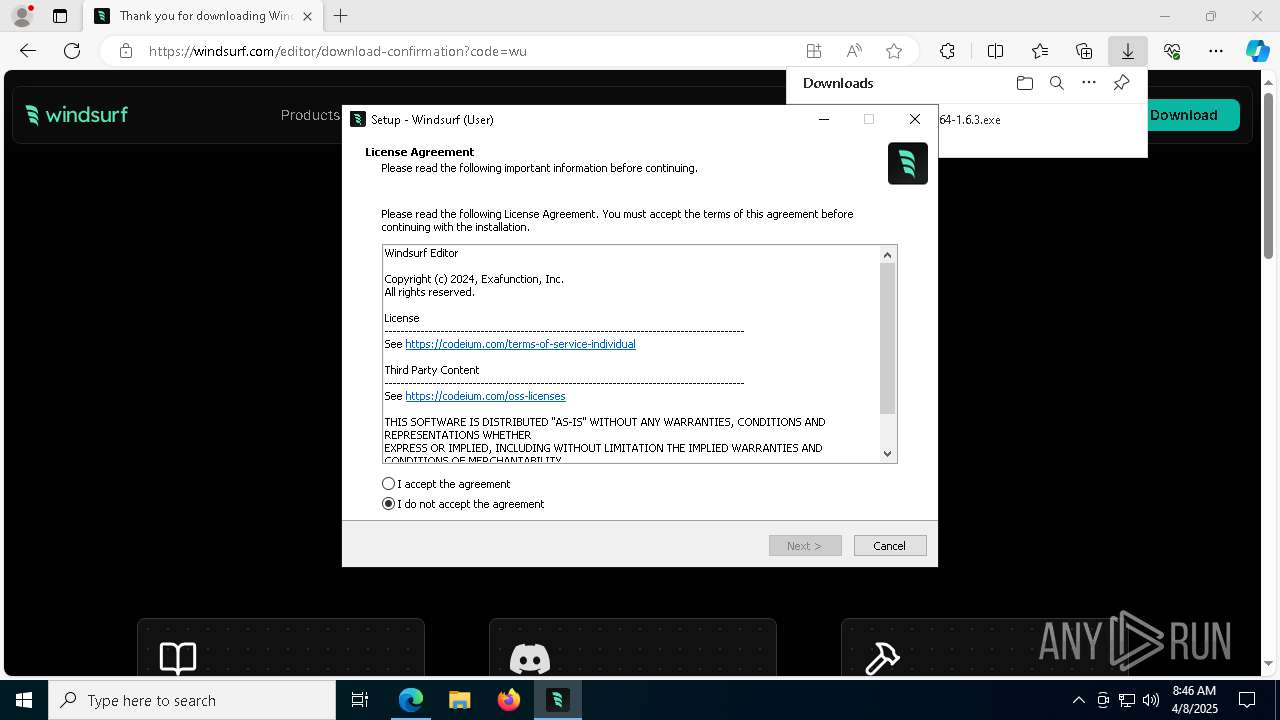Screen dimensions: 1280x720
Task: Click the Windsurf site logo
Action: tap(77, 115)
